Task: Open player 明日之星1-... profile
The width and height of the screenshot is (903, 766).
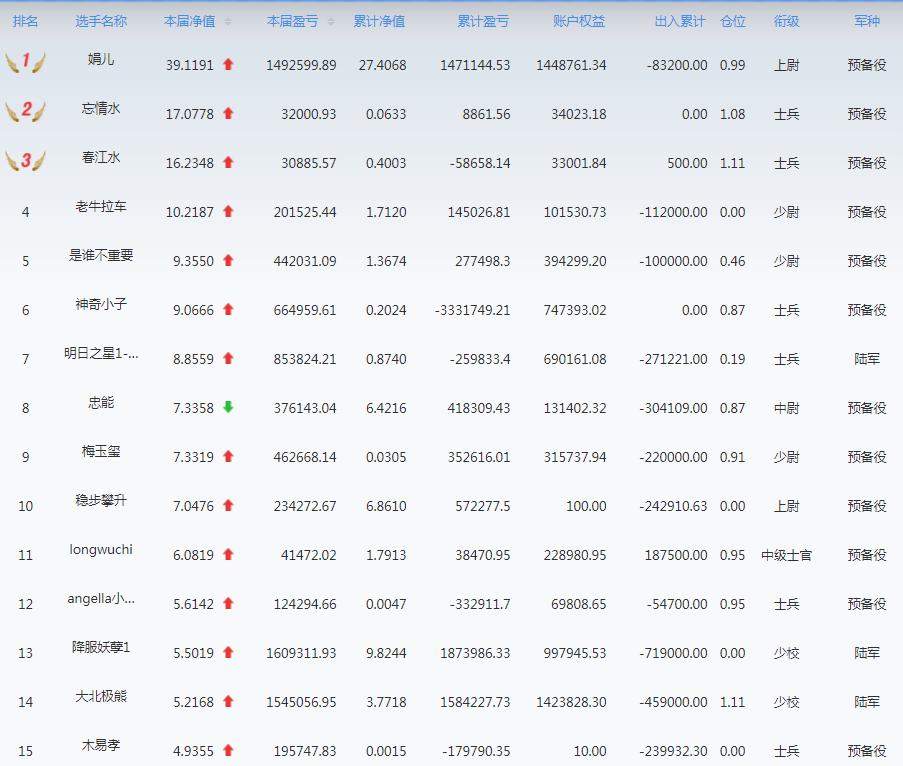Action: [101, 353]
